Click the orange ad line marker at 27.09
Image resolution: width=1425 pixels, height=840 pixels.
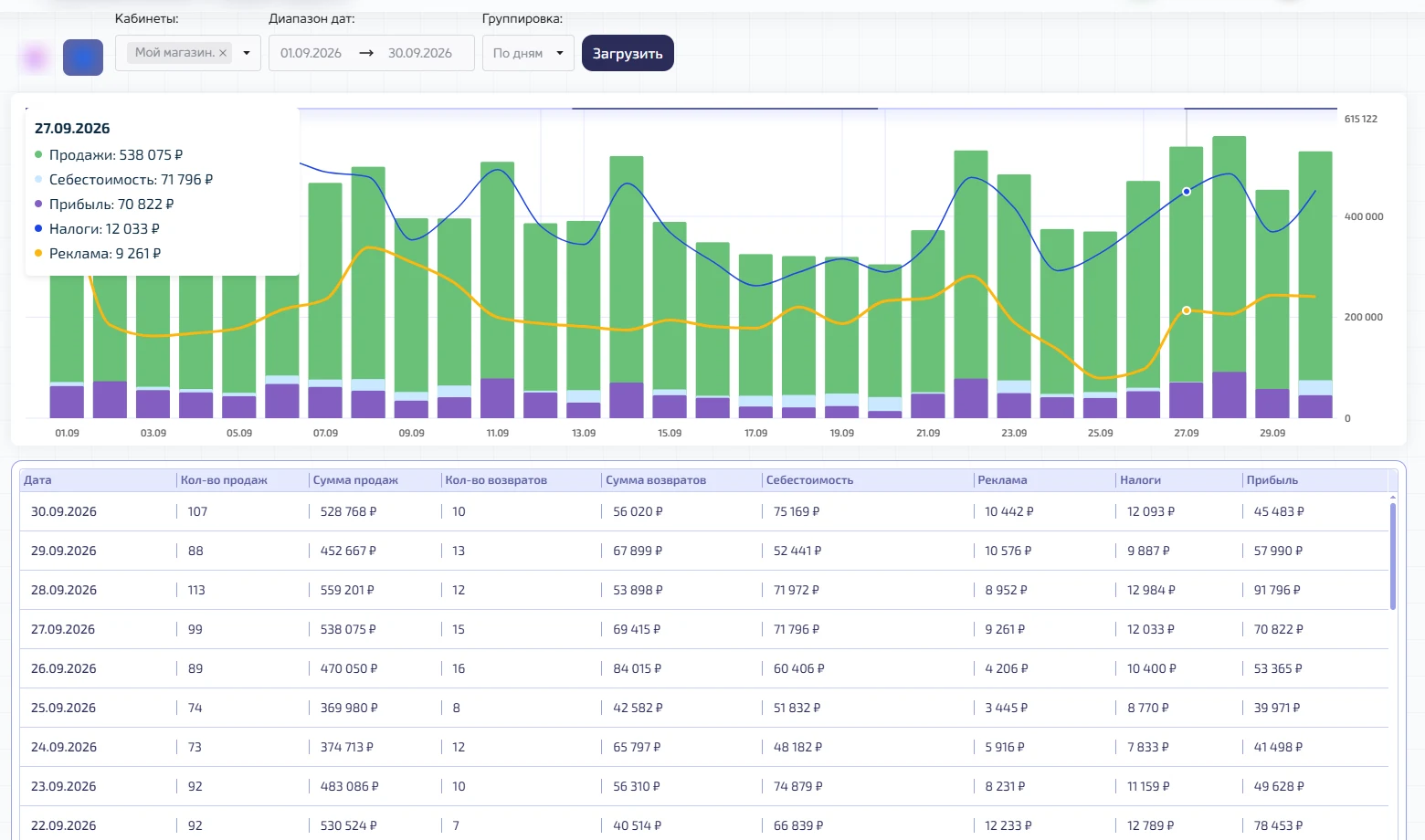(x=1187, y=310)
